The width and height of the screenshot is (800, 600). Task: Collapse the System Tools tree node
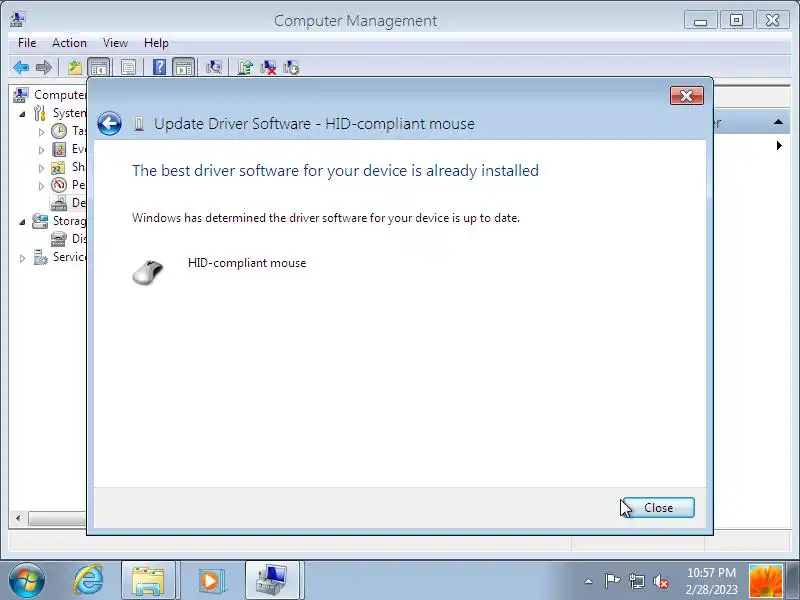point(22,114)
